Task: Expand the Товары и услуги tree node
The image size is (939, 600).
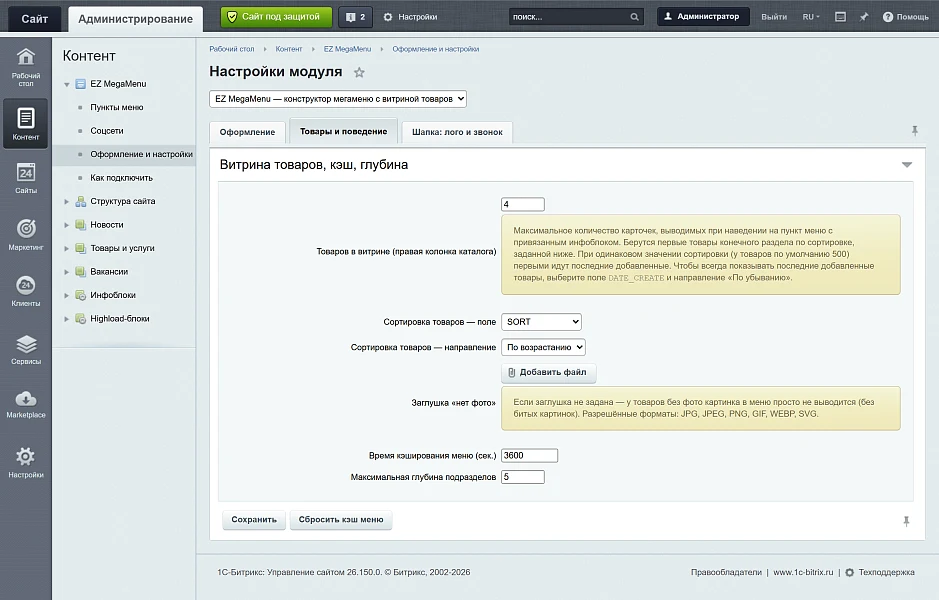Action: tap(67, 249)
